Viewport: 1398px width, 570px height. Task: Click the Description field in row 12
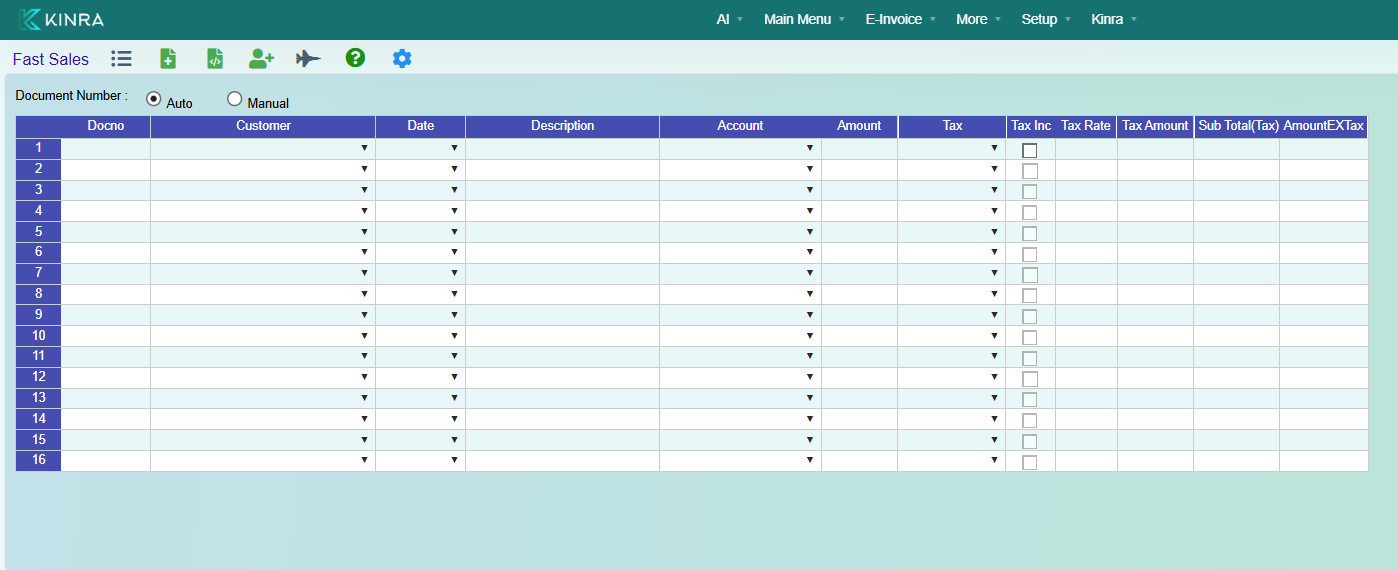point(562,377)
